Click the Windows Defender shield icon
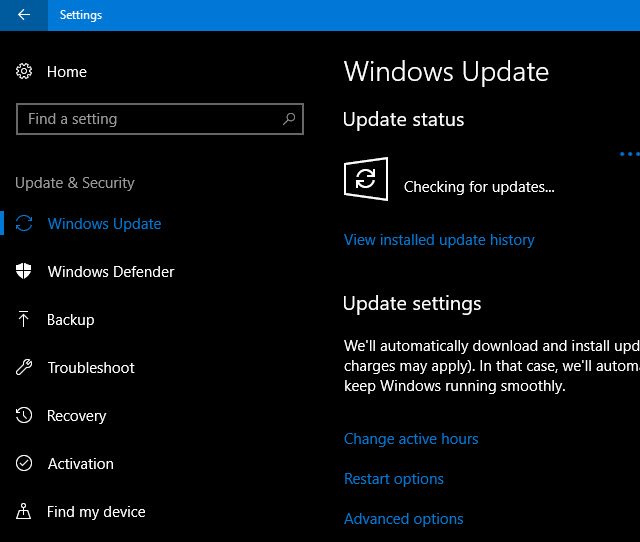The height and width of the screenshot is (542, 640). pyautogui.click(x=23, y=271)
